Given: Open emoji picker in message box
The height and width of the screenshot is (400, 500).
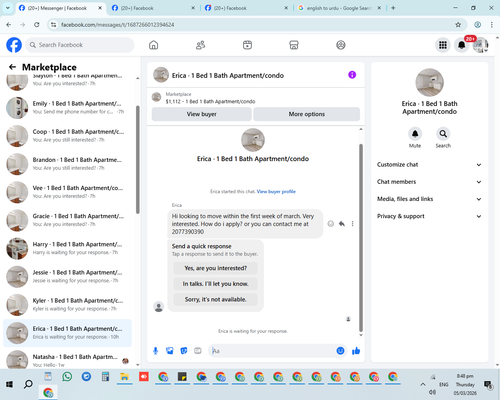Looking at the screenshot, I should (x=340, y=351).
